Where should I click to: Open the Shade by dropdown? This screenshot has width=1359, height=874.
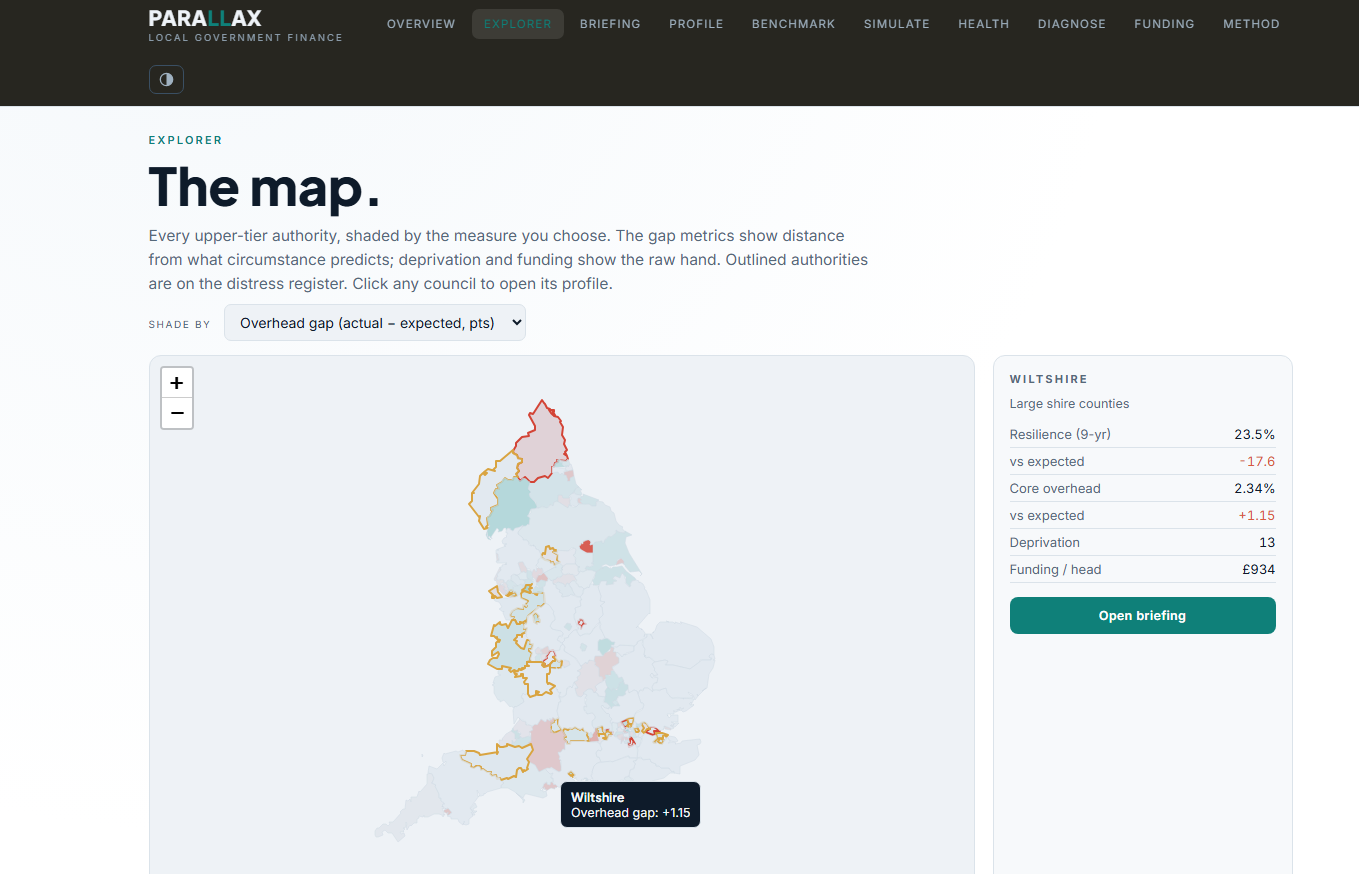[375, 323]
